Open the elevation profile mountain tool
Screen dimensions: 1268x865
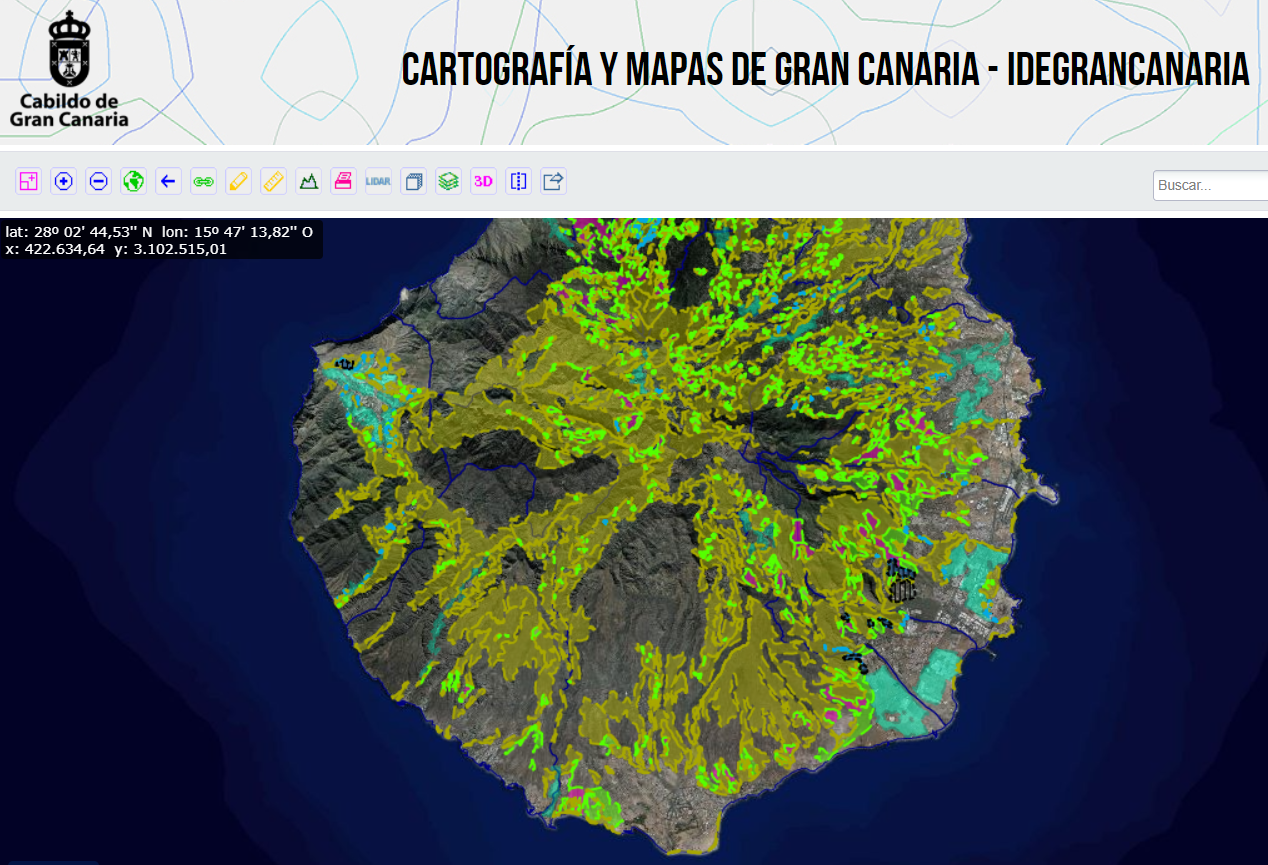point(308,181)
